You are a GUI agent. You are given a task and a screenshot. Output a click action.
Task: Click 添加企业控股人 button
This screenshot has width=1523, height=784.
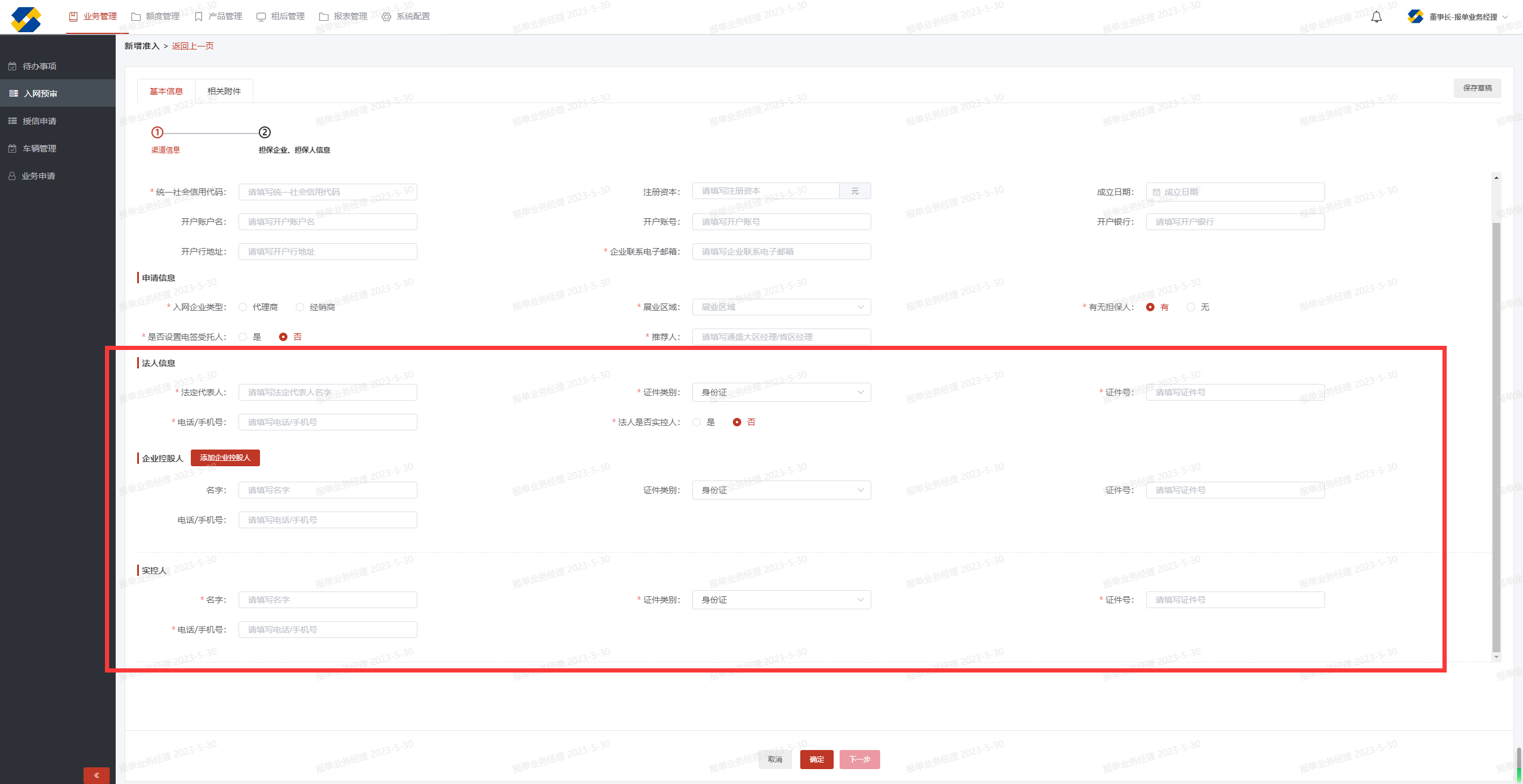point(225,458)
